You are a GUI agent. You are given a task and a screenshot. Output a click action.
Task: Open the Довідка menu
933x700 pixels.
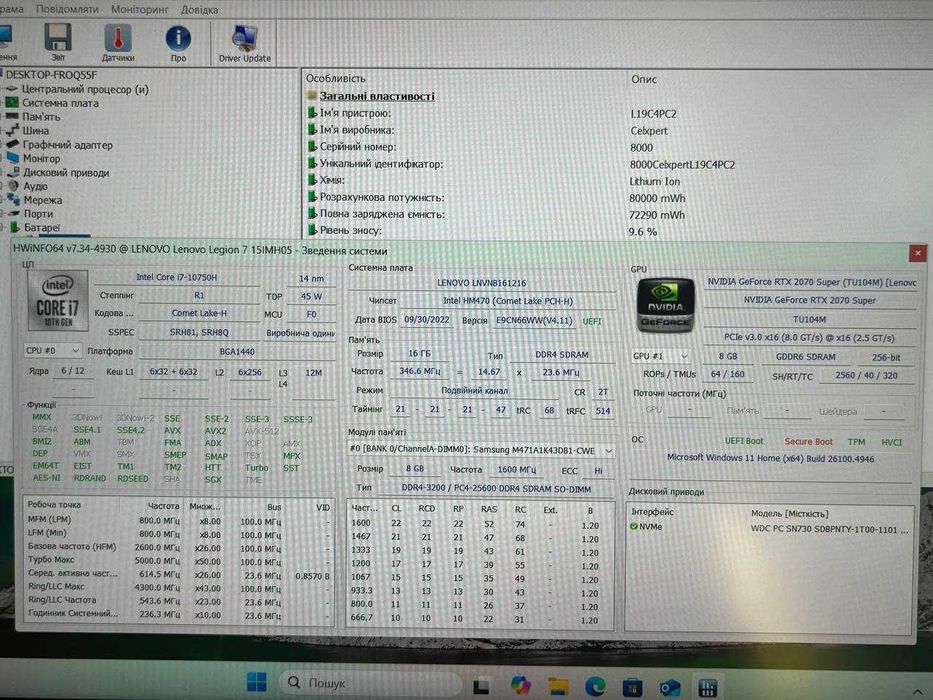pyautogui.click(x=199, y=10)
